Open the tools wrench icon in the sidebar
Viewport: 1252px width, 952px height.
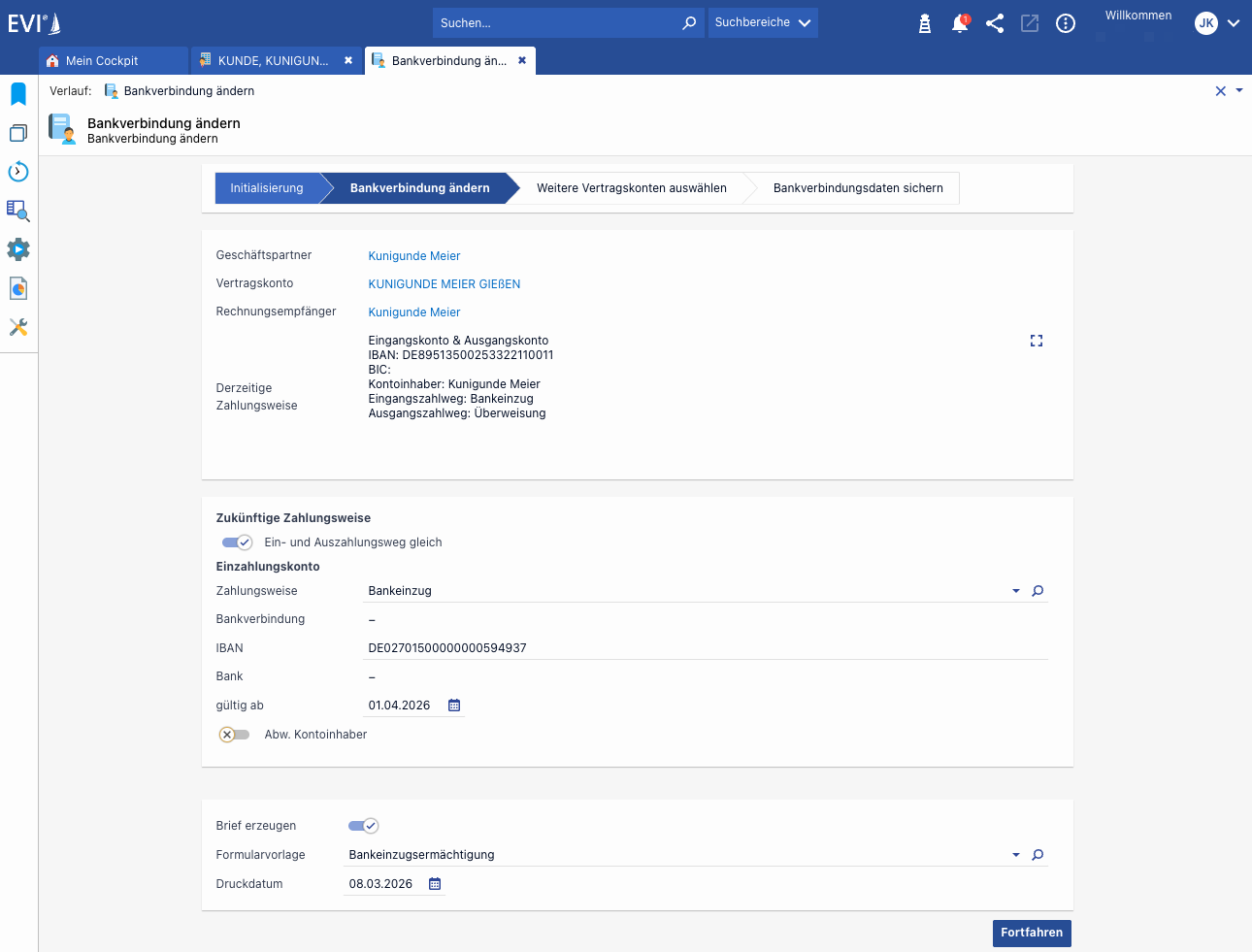click(x=18, y=327)
